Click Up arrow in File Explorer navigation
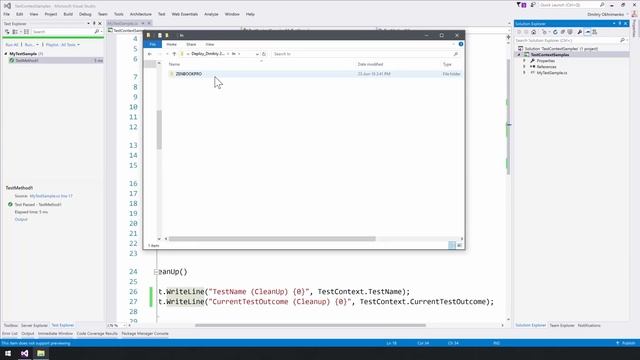 click(x=174, y=54)
